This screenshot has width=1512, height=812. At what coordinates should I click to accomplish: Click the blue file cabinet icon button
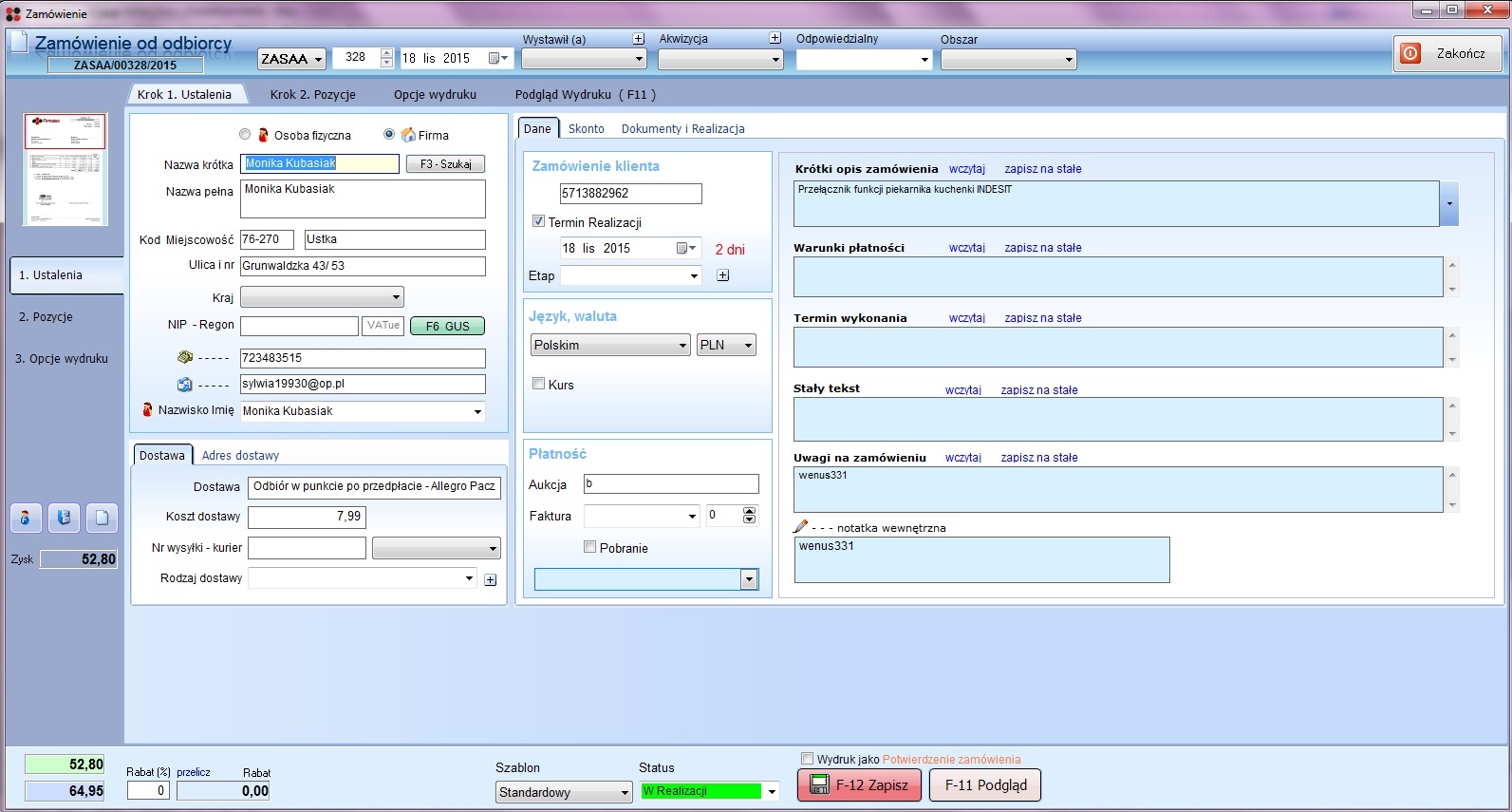pos(64,518)
